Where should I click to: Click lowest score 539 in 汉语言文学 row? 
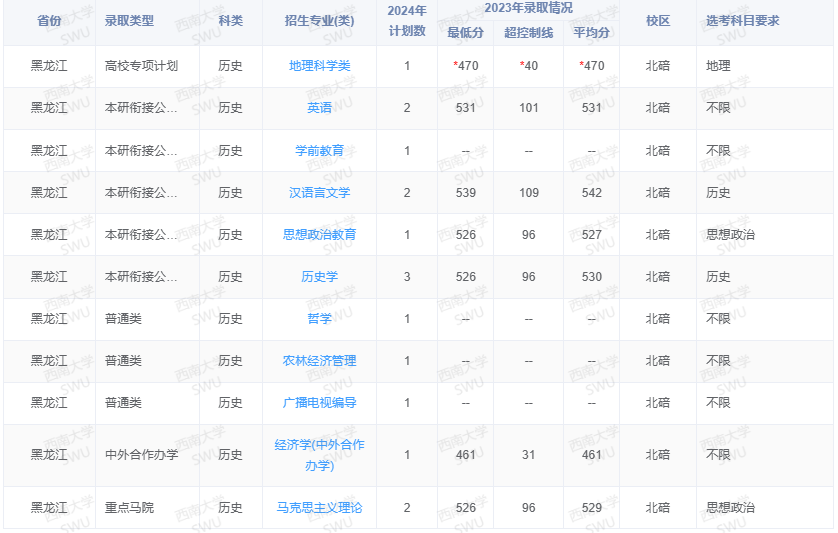[x=465, y=192]
